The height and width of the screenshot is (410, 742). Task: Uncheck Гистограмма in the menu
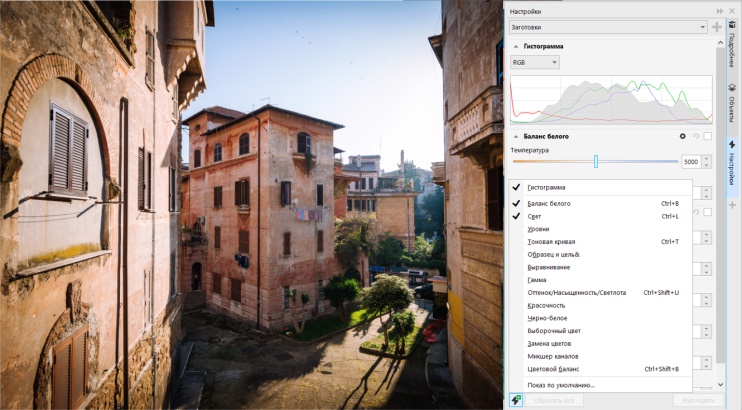click(x=546, y=187)
